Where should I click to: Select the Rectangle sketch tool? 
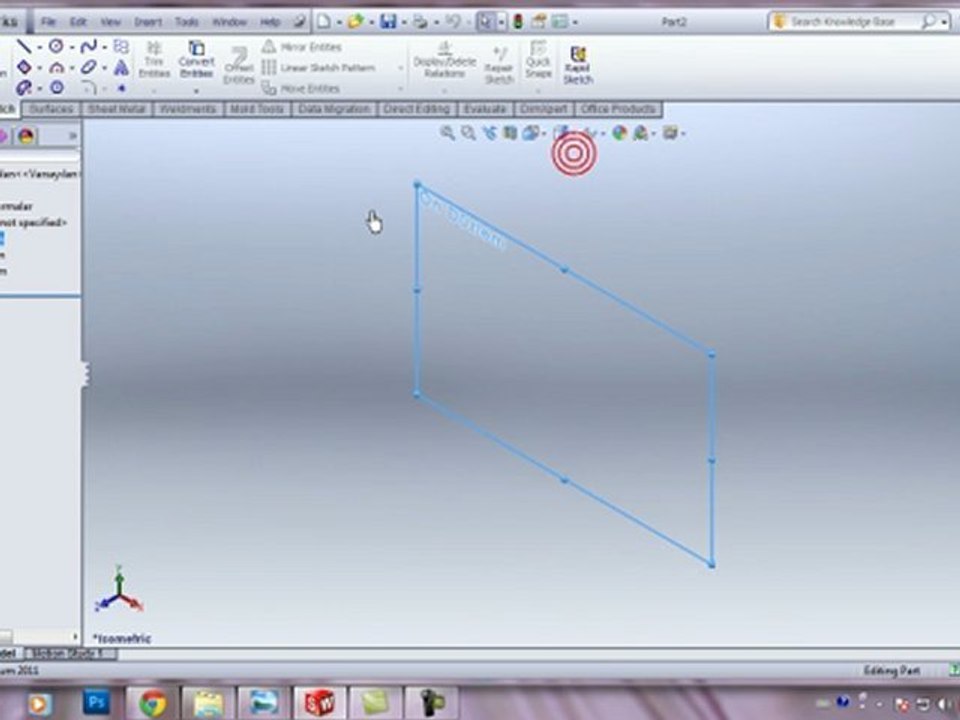pos(23,67)
